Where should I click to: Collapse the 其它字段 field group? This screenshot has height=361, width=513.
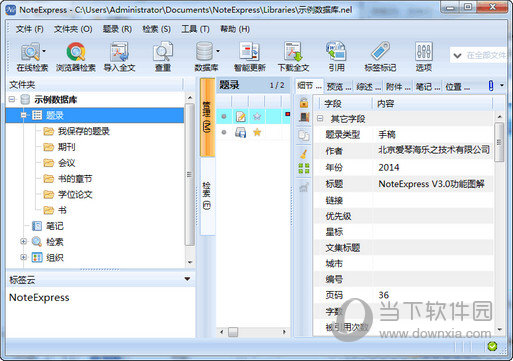[320, 118]
